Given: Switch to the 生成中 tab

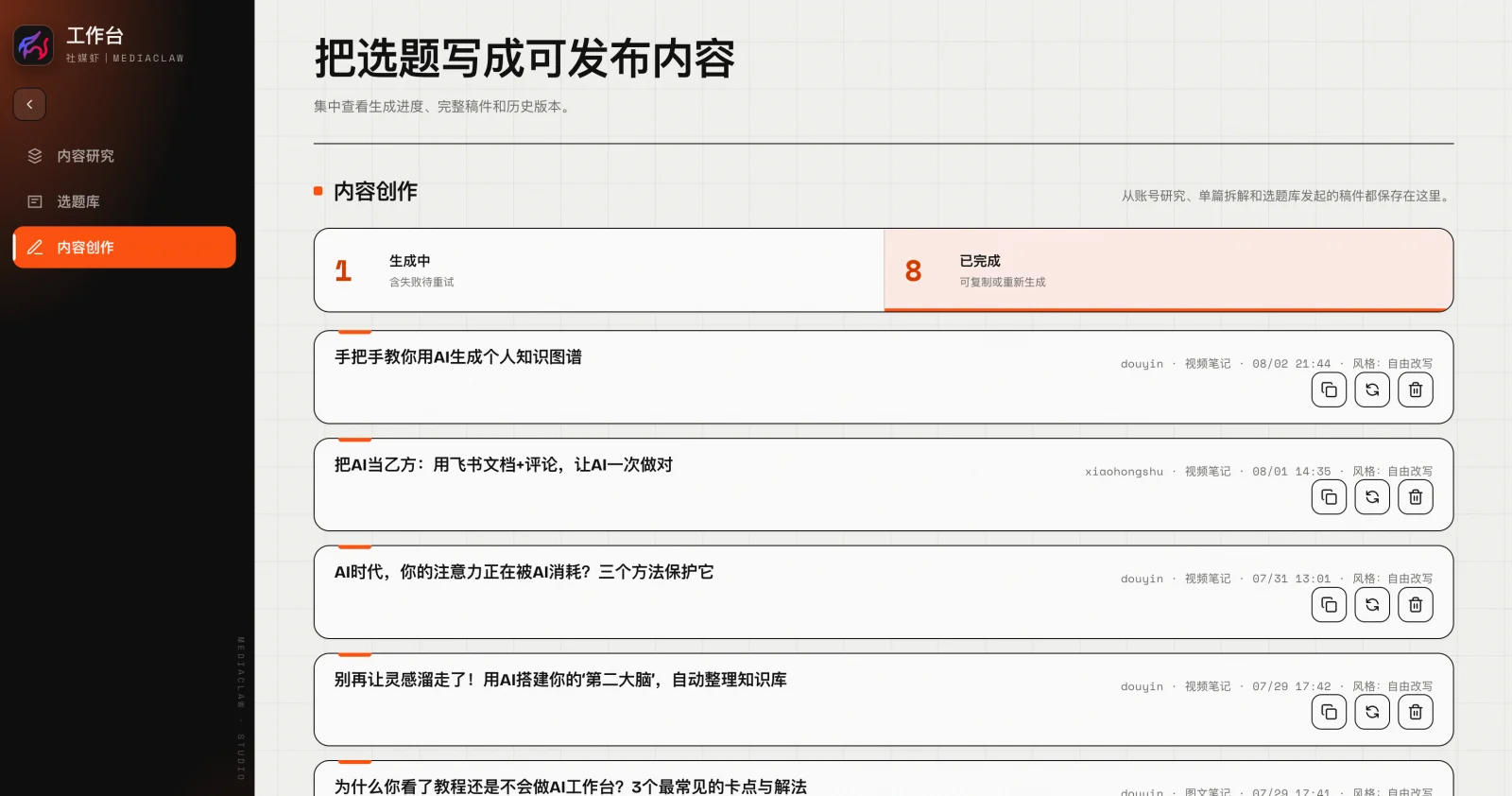Looking at the screenshot, I should click(x=599, y=270).
